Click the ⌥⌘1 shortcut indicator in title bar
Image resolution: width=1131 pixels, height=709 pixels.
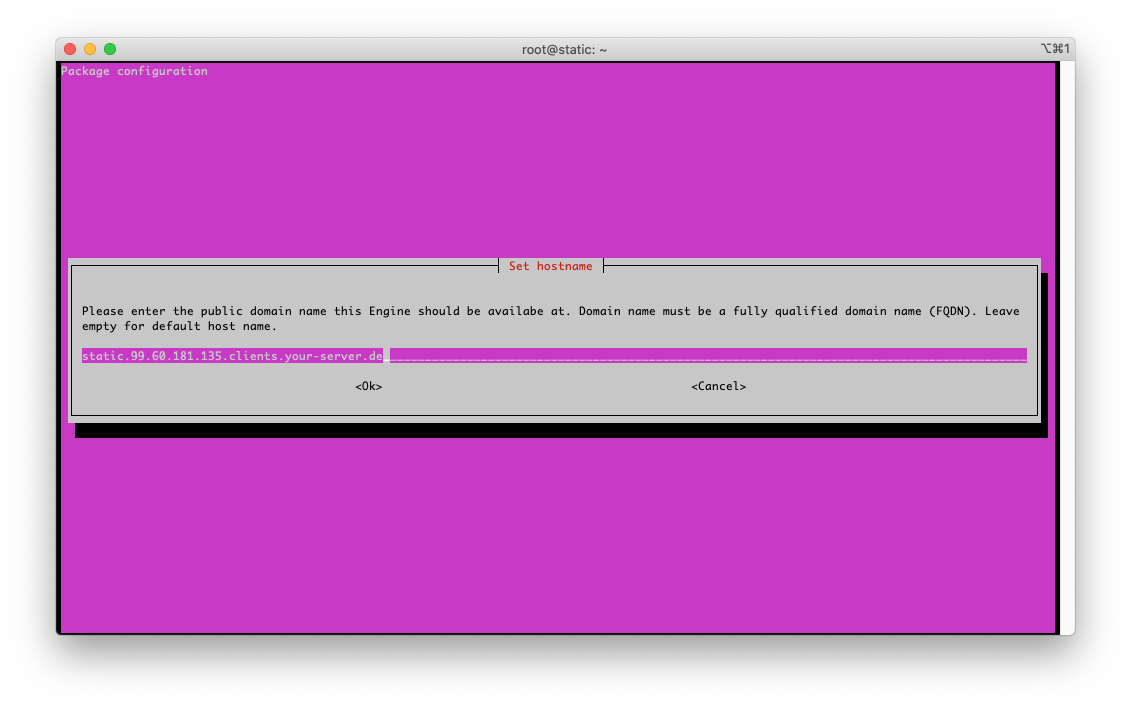point(1055,49)
